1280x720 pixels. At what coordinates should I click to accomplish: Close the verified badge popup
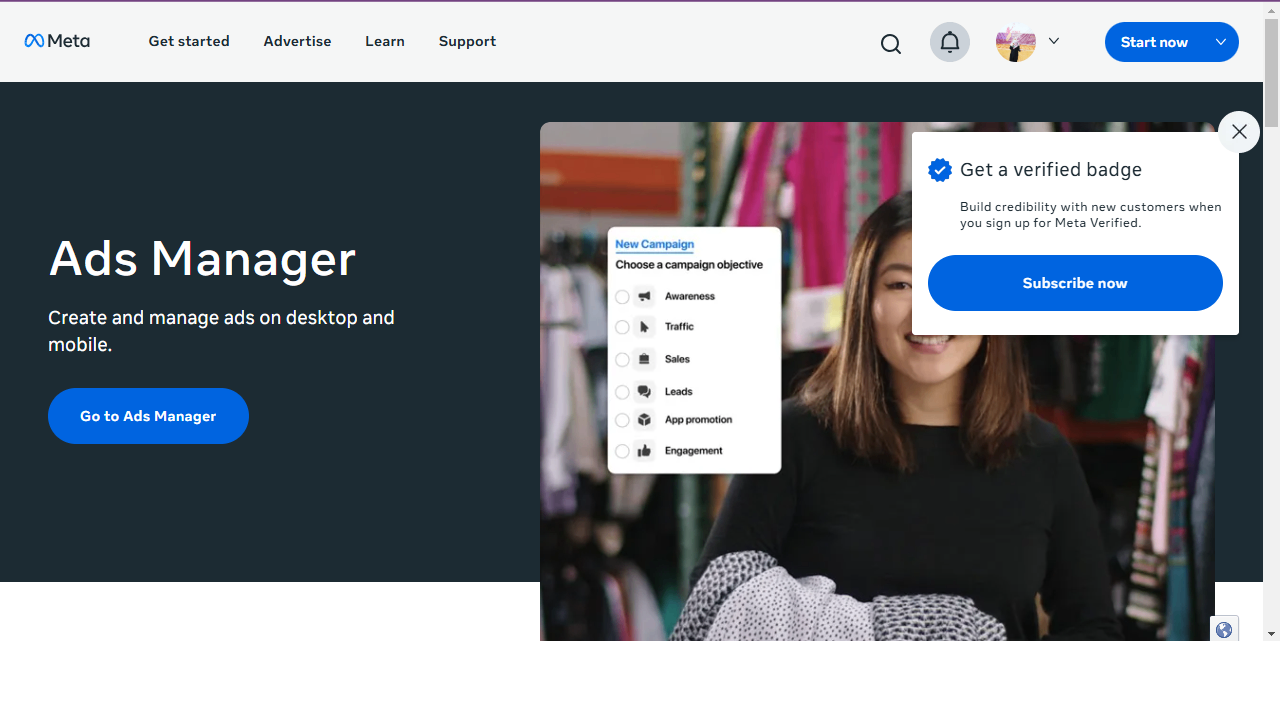point(1239,132)
